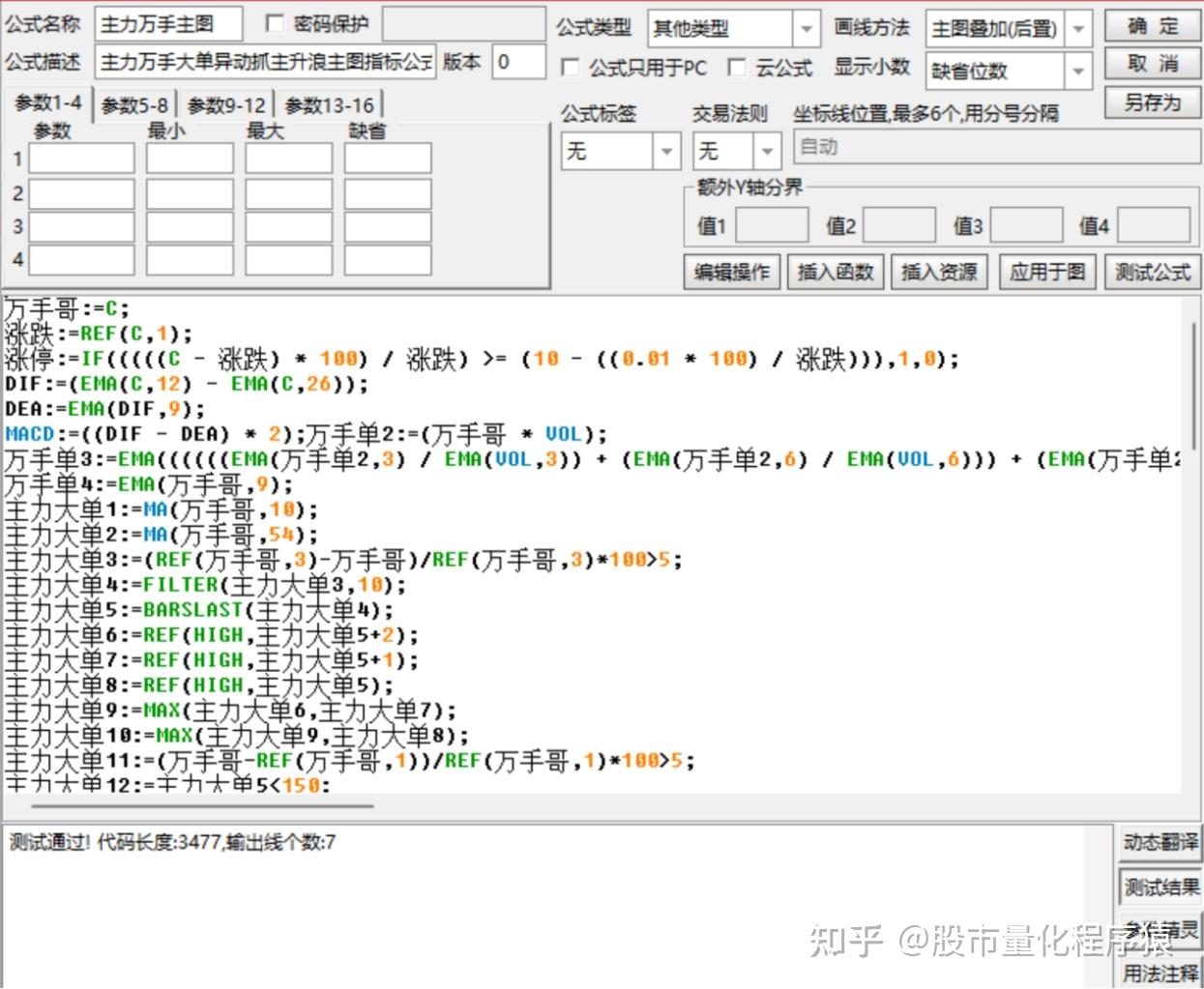Click the 测试通过 test result message
The width and height of the screenshot is (1204, 989).
pos(173,843)
